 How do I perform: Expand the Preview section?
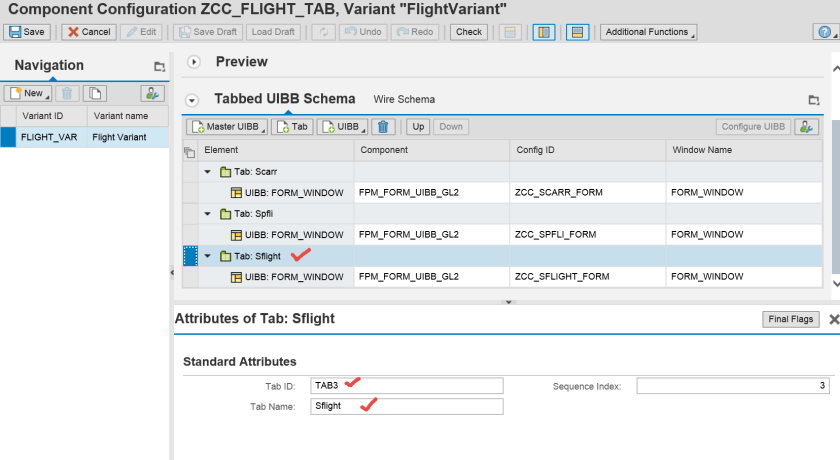point(194,62)
